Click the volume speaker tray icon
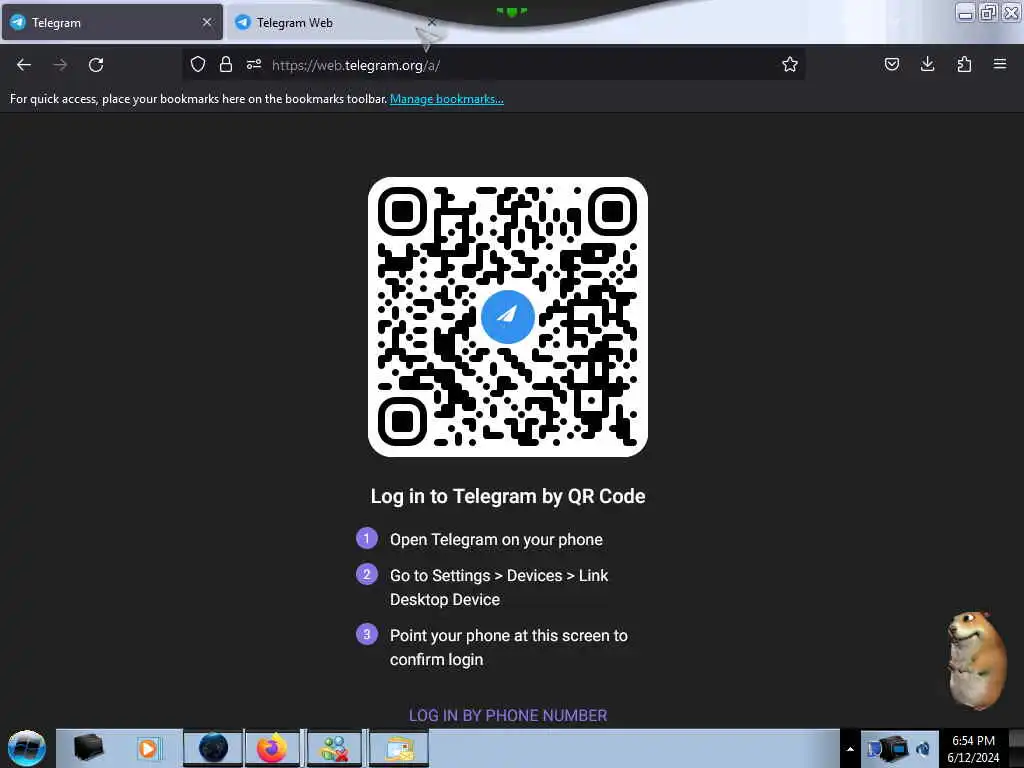Screen dimensions: 1024x768 click(x=923, y=749)
